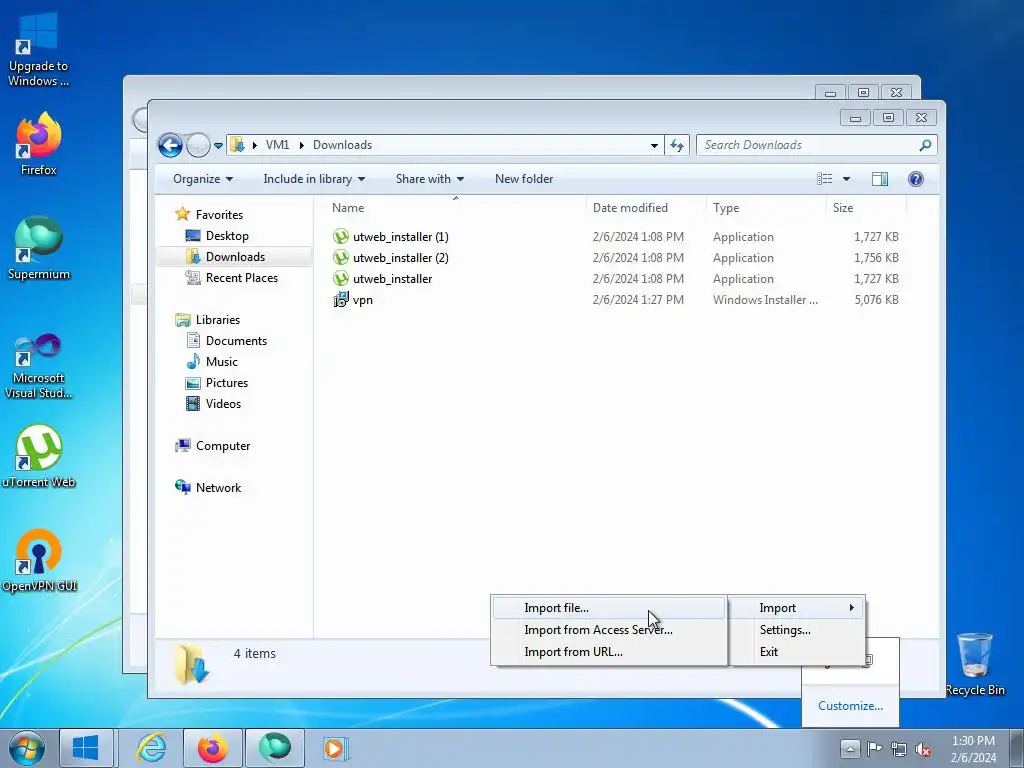Open Upgrade to Windows desktop shortcut

39,49
